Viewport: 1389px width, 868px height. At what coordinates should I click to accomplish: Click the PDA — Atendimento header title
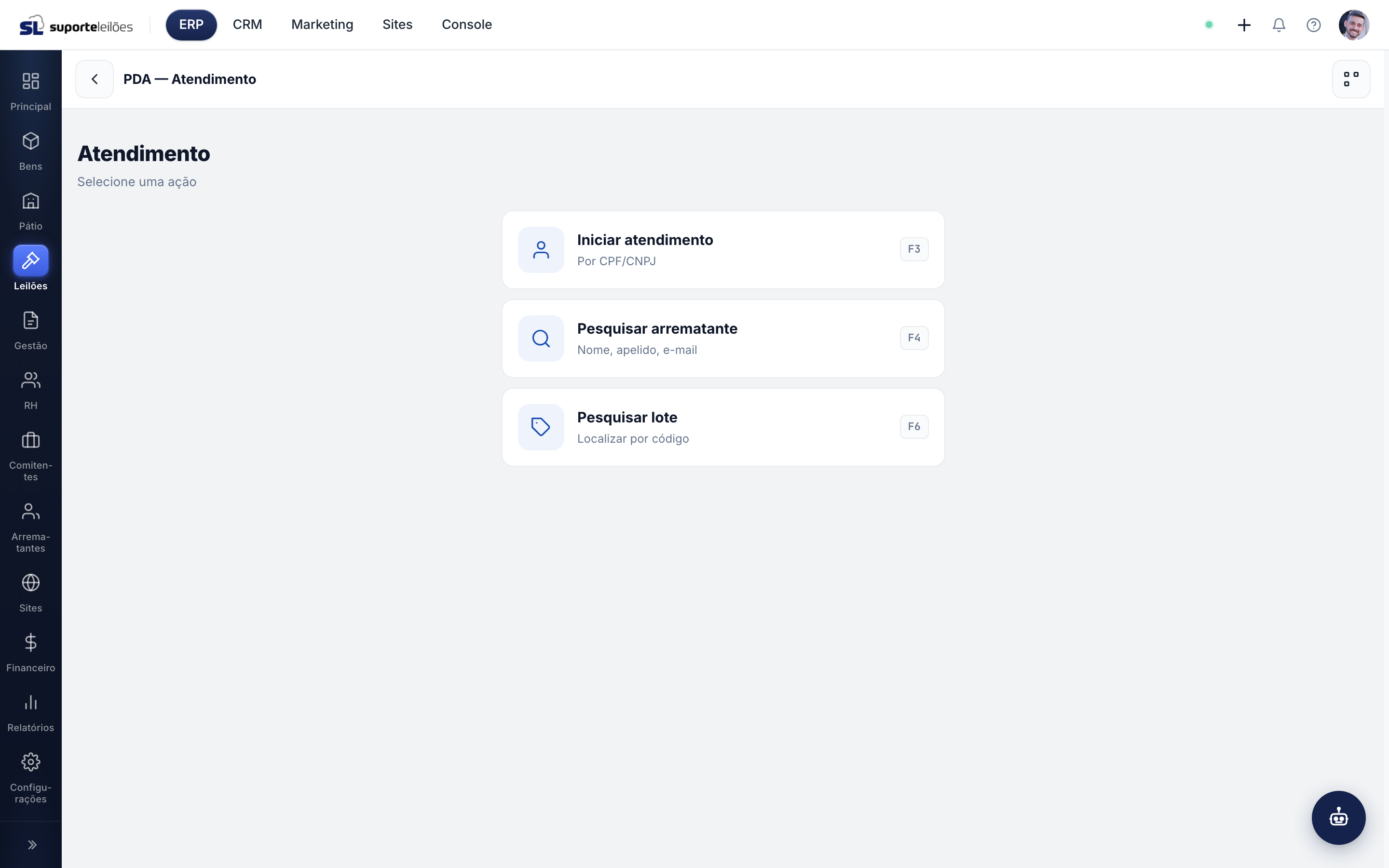click(190, 79)
